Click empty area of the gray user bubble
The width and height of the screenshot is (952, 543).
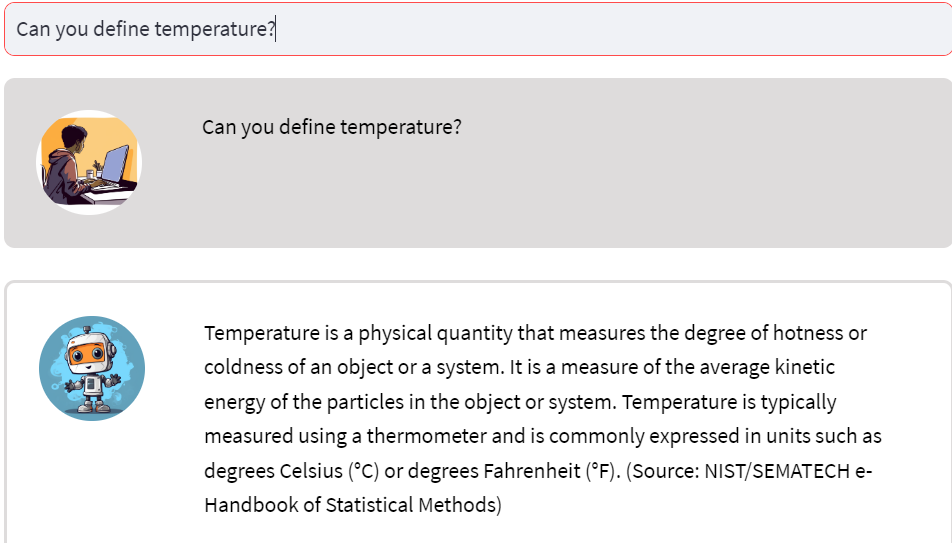point(600,200)
